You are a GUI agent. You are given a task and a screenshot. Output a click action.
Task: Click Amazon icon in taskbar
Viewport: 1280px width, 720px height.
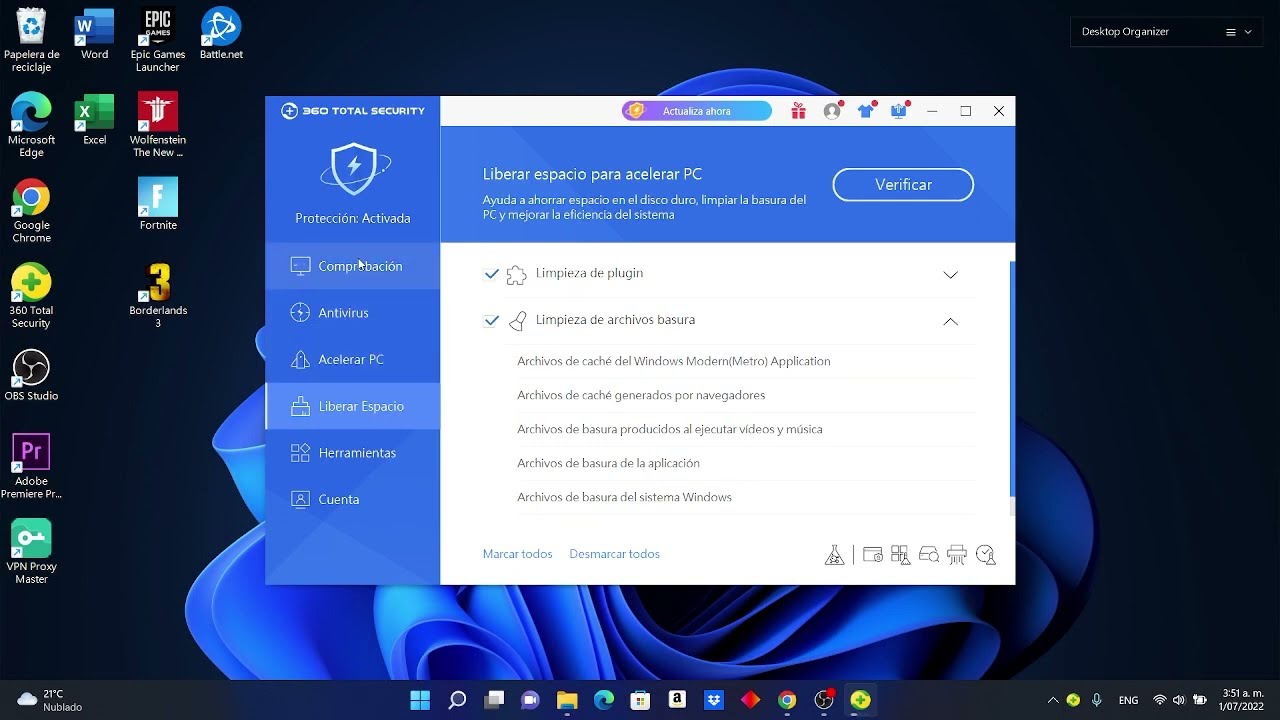pyautogui.click(x=677, y=700)
